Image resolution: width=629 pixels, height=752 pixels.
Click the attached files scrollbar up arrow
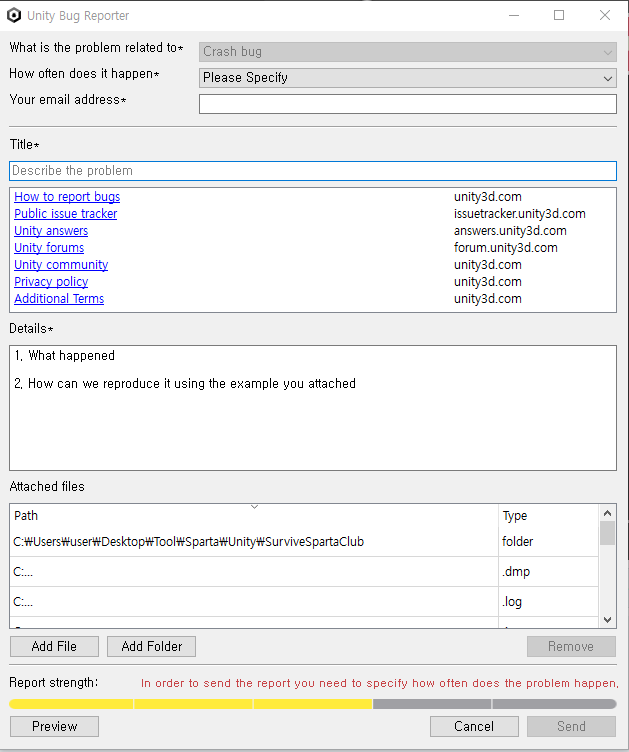point(607,513)
